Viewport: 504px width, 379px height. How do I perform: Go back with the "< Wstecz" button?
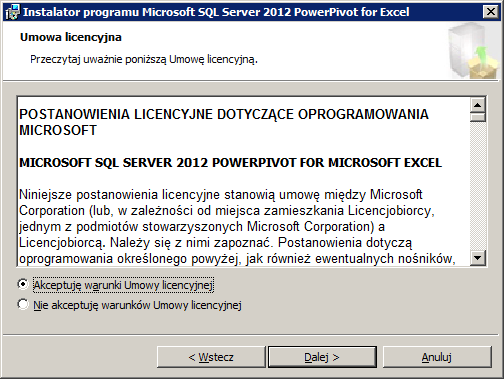point(211,357)
